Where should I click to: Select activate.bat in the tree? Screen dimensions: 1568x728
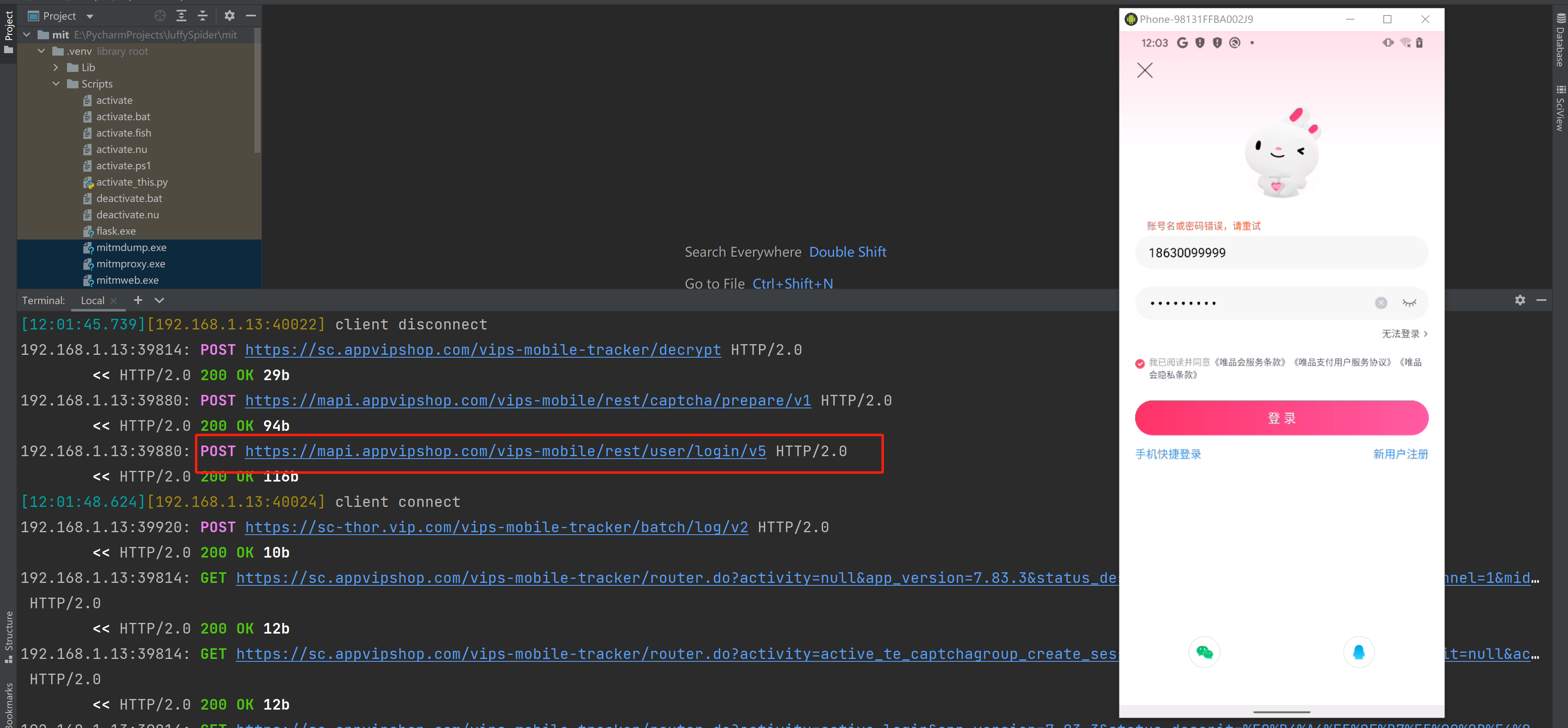(123, 117)
